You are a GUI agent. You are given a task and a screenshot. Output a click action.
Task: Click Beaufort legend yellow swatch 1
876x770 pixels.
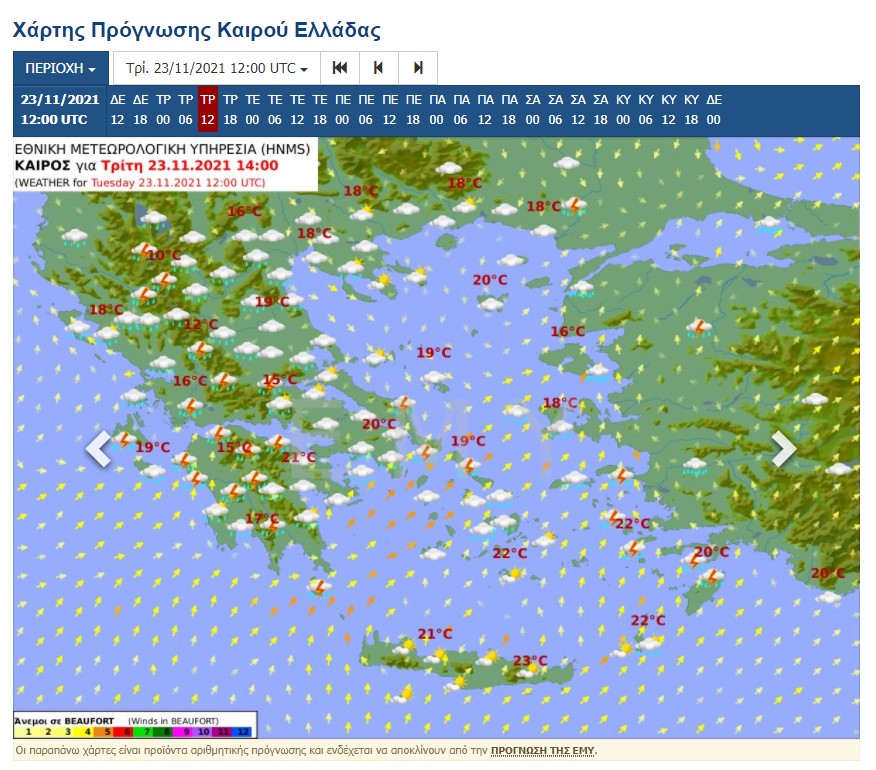pyautogui.click(x=28, y=731)
